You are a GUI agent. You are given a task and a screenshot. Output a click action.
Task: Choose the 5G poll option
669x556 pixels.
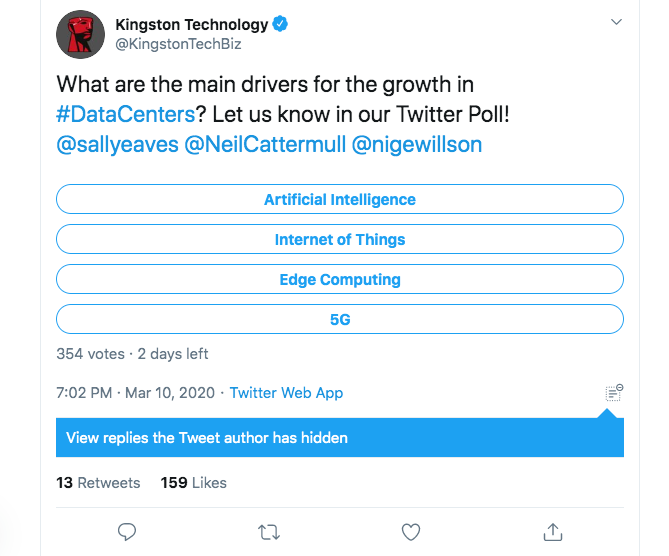[x=340, y=319]
